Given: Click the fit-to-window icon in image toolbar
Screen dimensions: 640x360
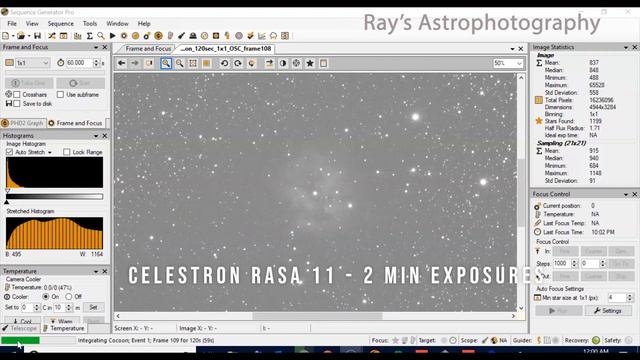Looking at the screenshot, I should tap(193, 63).
